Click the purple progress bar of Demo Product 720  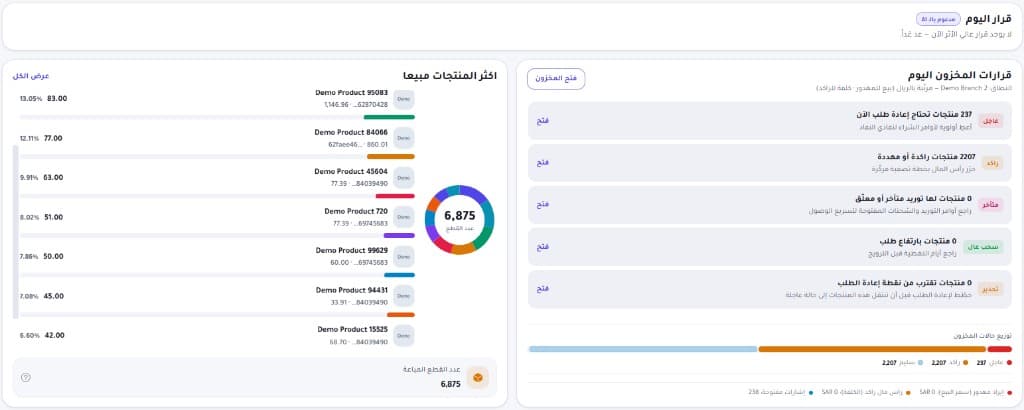click(399, 235)
